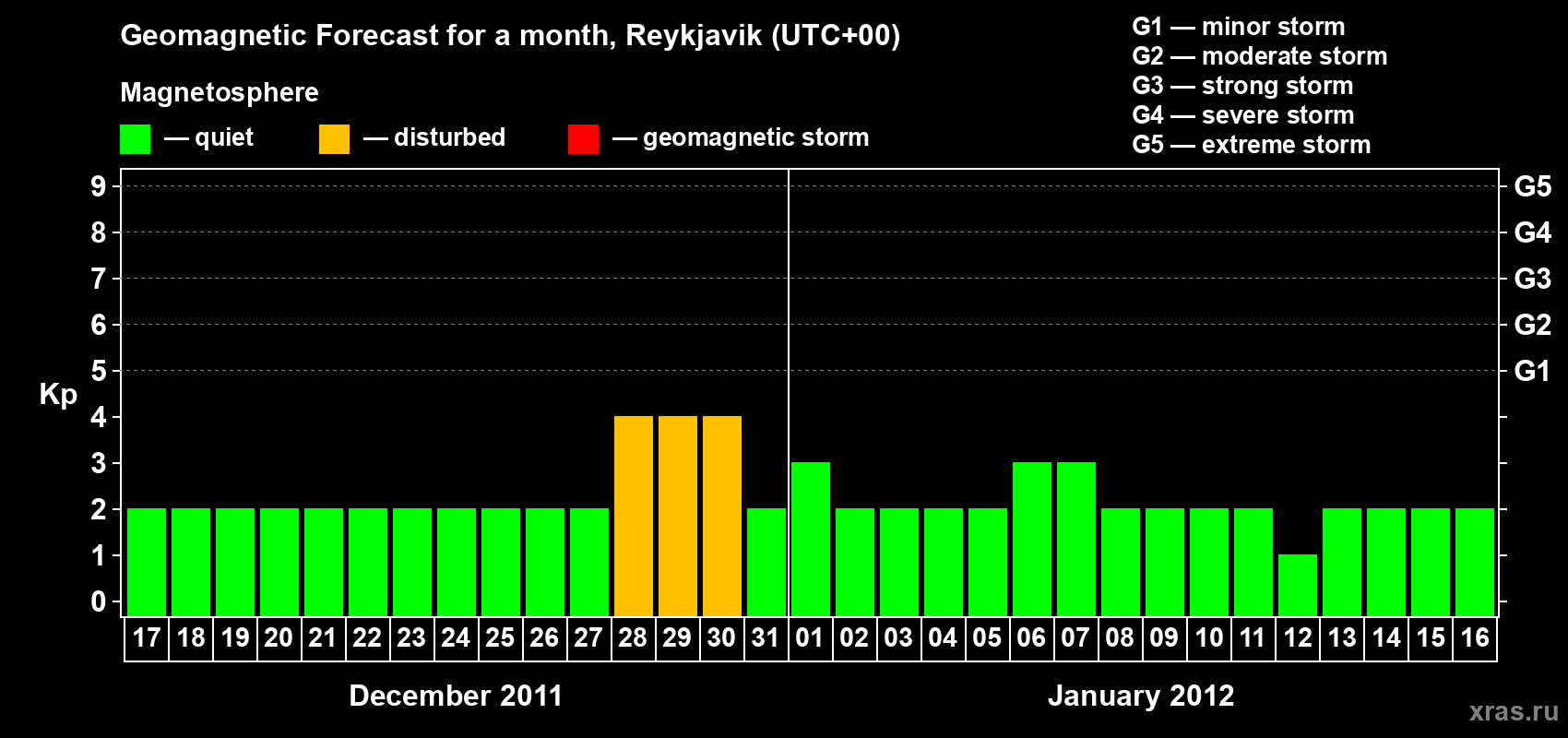
Task: Click the orange disturbed legend swatch
Action: click(334, 139)
